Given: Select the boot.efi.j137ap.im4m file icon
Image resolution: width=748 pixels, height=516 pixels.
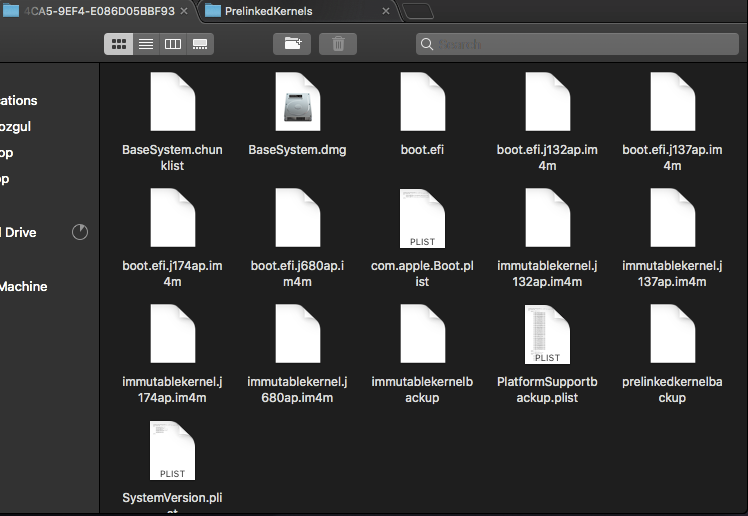Looking at the screenshot, I should point(673,102).
